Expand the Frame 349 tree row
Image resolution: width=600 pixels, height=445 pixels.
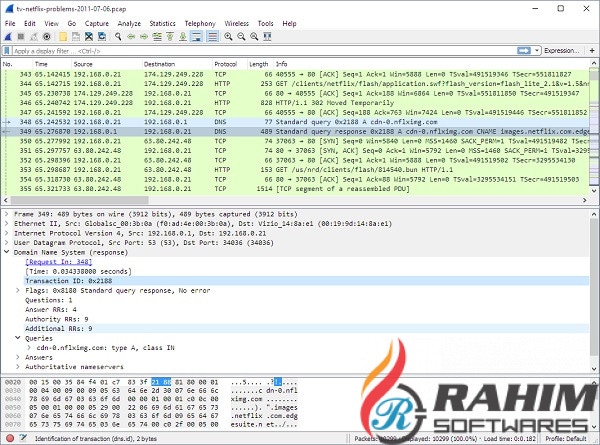(x=7, y=214)
